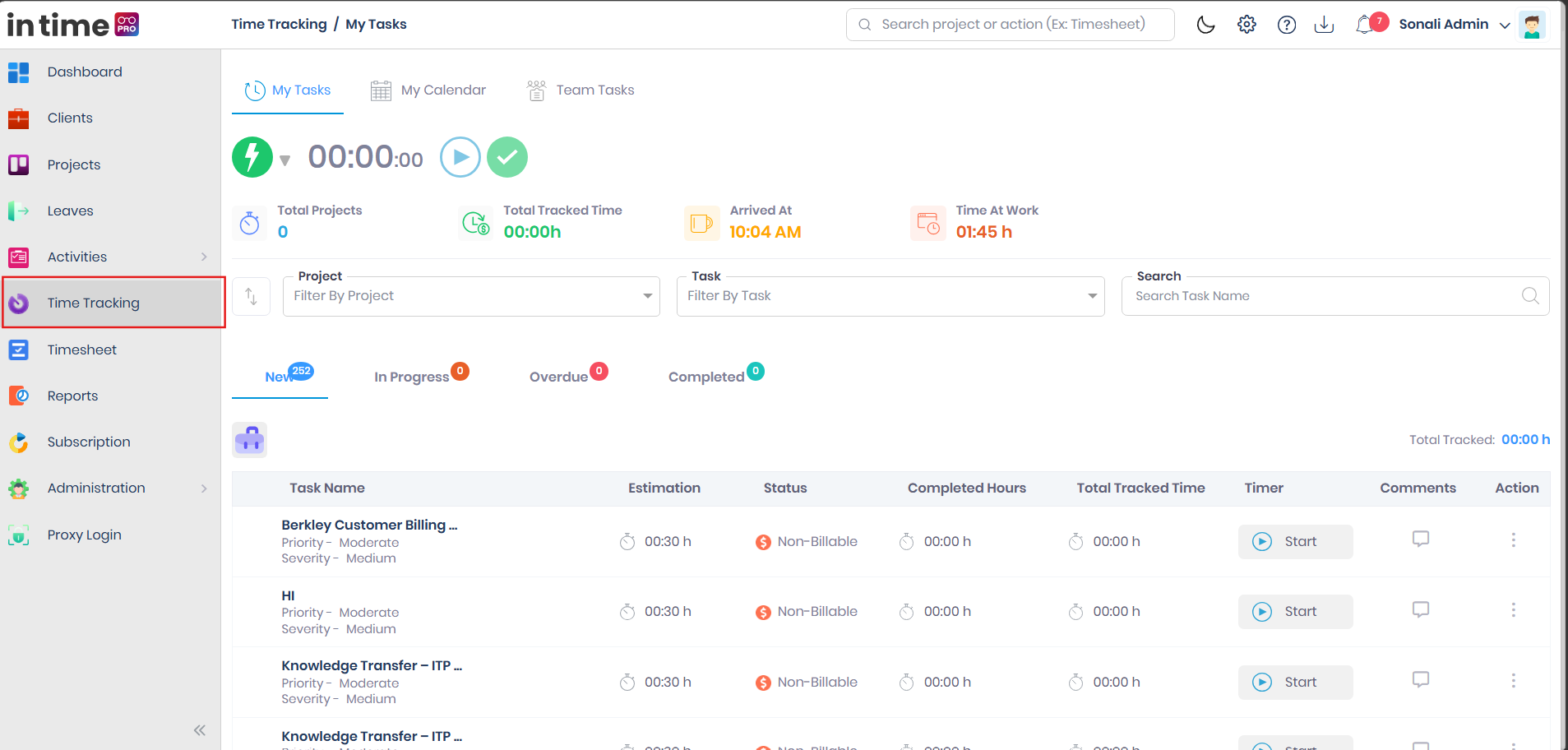Start timer for Berkley Customer Billing task
The image size is (1568, 750).
coord(1296,542)
